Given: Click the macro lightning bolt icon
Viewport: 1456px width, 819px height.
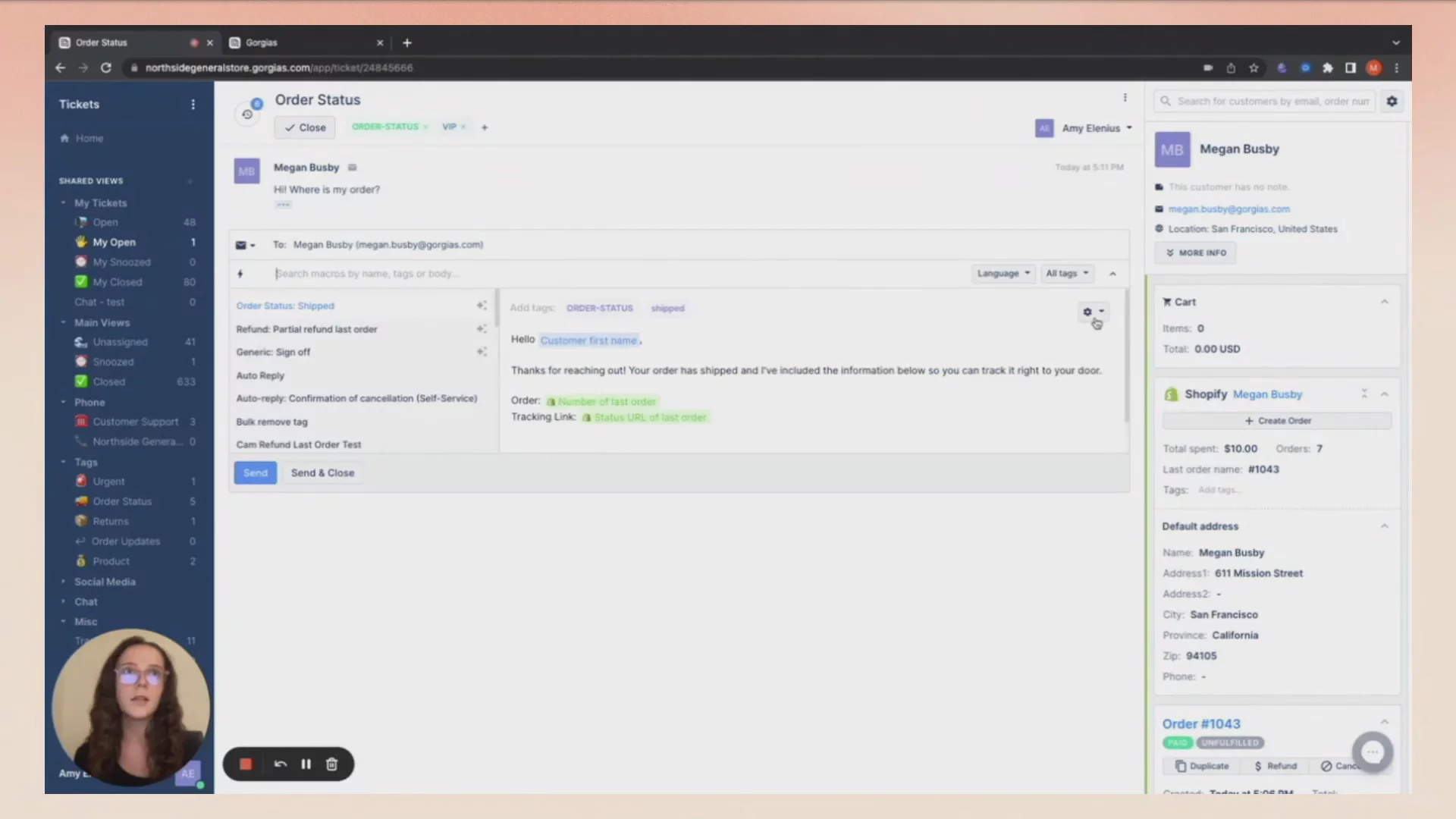Looking at the screenshot, I should [x=240, y=274].
